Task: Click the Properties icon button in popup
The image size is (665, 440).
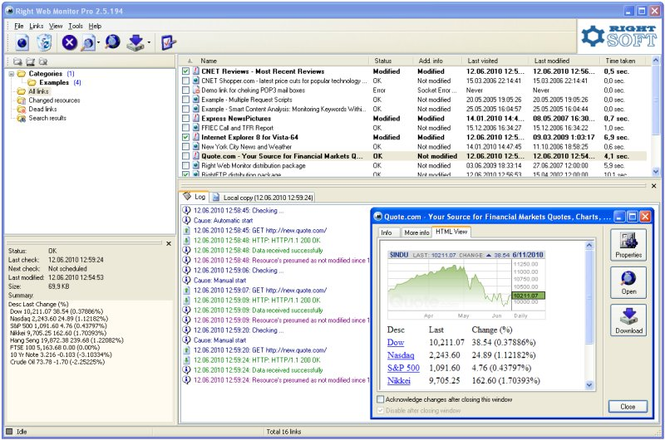Action: pos(629,244)
